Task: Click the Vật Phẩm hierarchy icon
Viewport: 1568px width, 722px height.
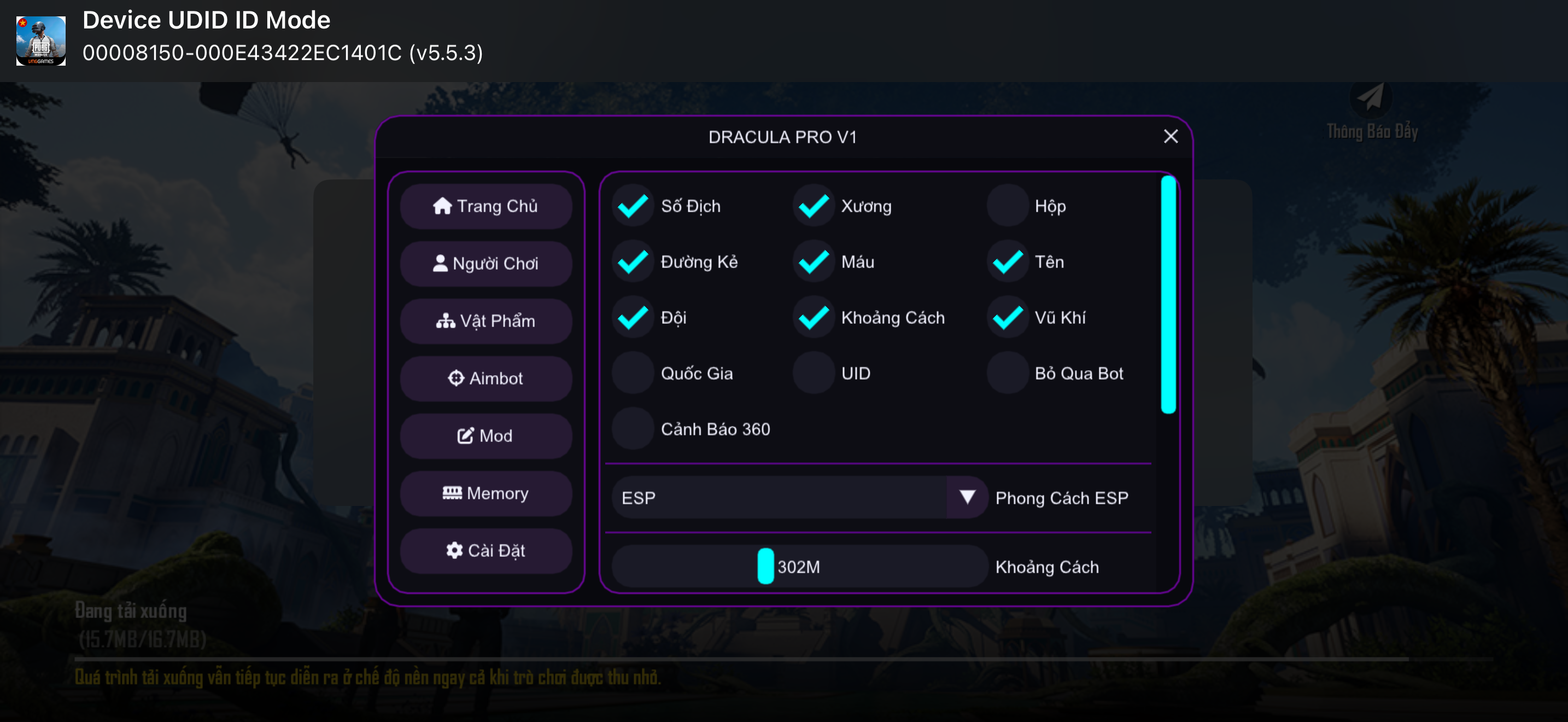Action: [x=445, y=321]
